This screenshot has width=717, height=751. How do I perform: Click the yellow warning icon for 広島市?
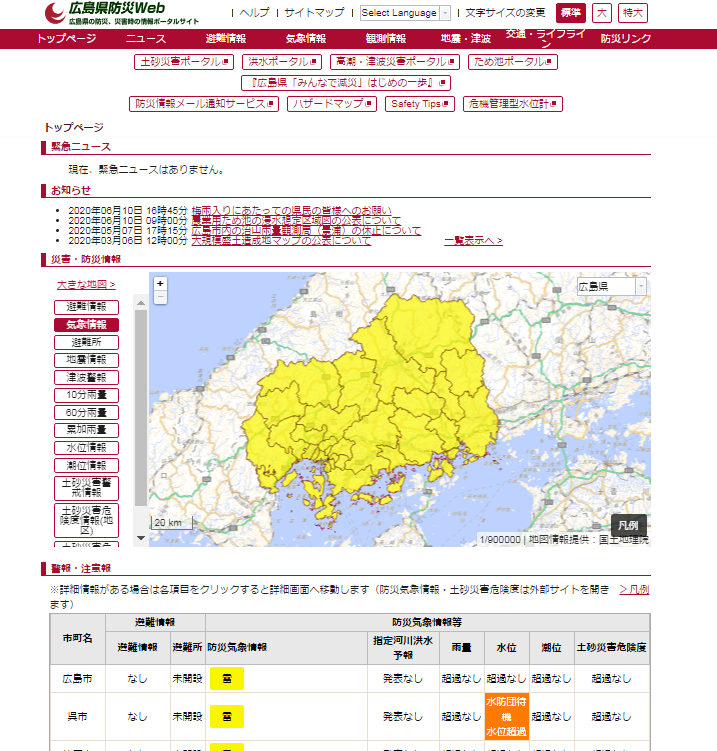coord(227,679)
